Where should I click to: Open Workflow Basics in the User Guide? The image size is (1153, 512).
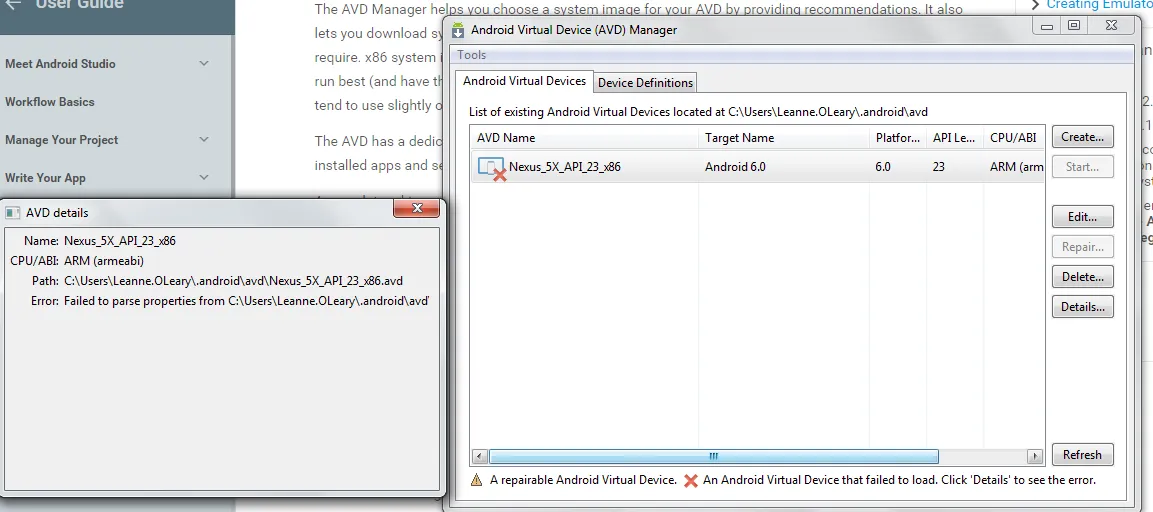coord(50,102)
